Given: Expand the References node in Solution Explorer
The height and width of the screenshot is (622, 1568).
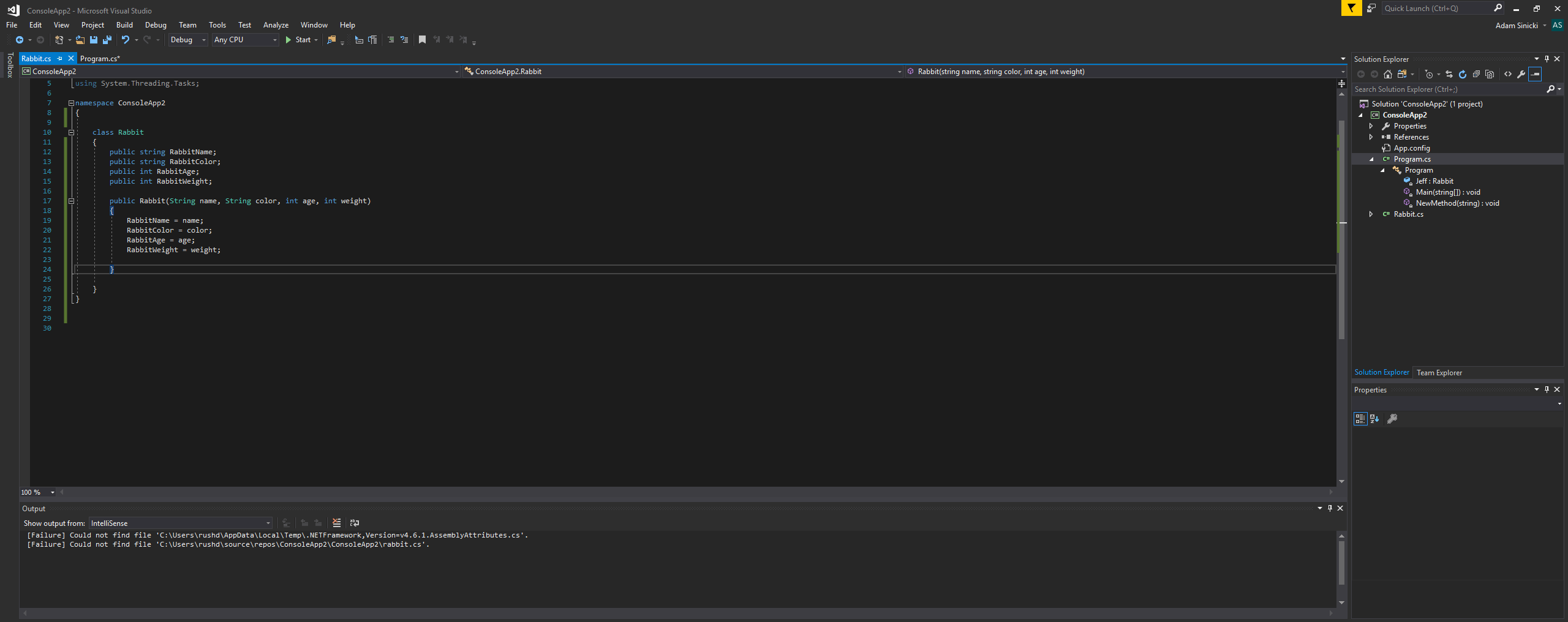Looking at the screenshot, I should pos(1371,137).
